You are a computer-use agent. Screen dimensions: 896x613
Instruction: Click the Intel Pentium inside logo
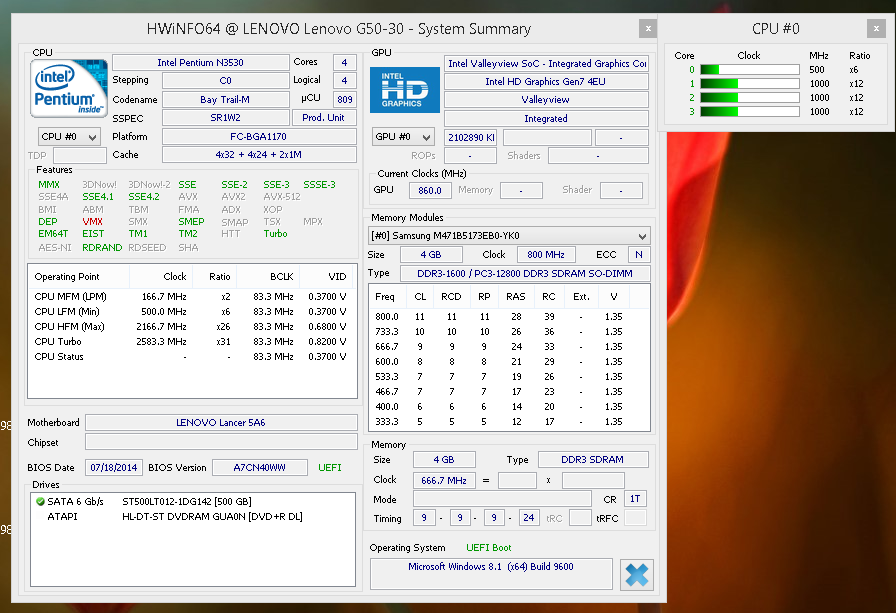(69, 89)
